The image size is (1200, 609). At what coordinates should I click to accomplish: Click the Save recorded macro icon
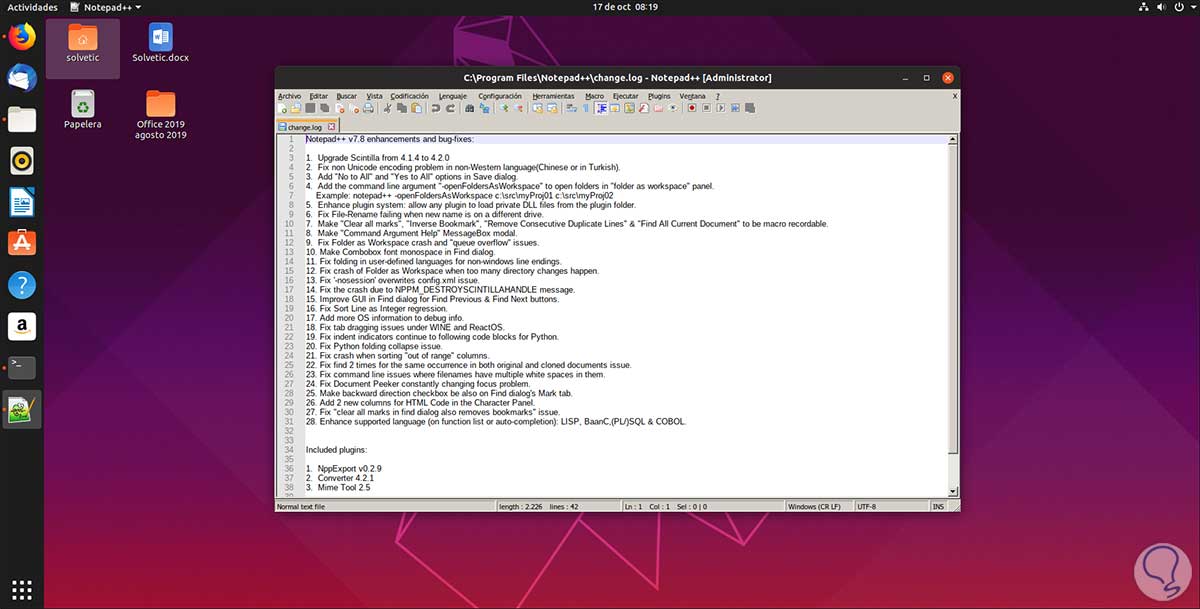[750, 108]
